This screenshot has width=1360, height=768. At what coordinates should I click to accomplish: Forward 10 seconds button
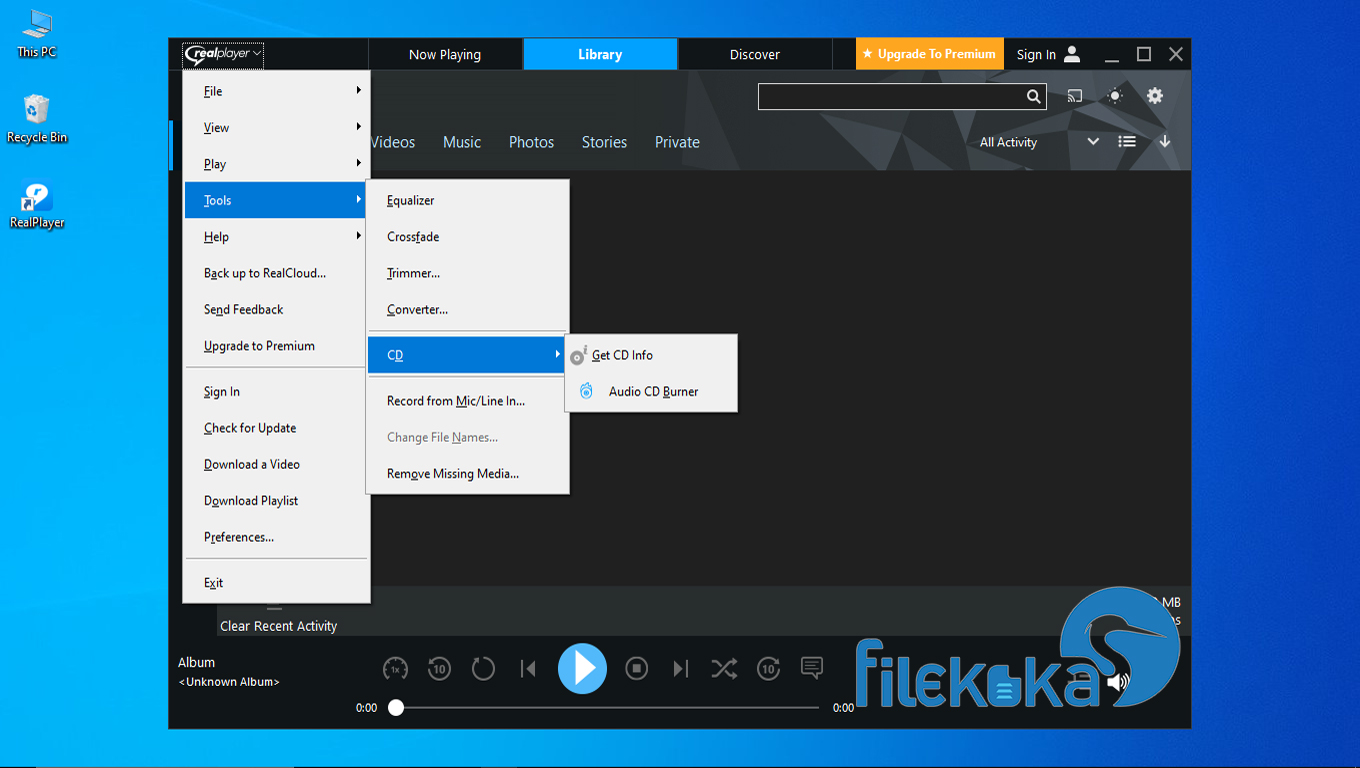click(768, 669)
